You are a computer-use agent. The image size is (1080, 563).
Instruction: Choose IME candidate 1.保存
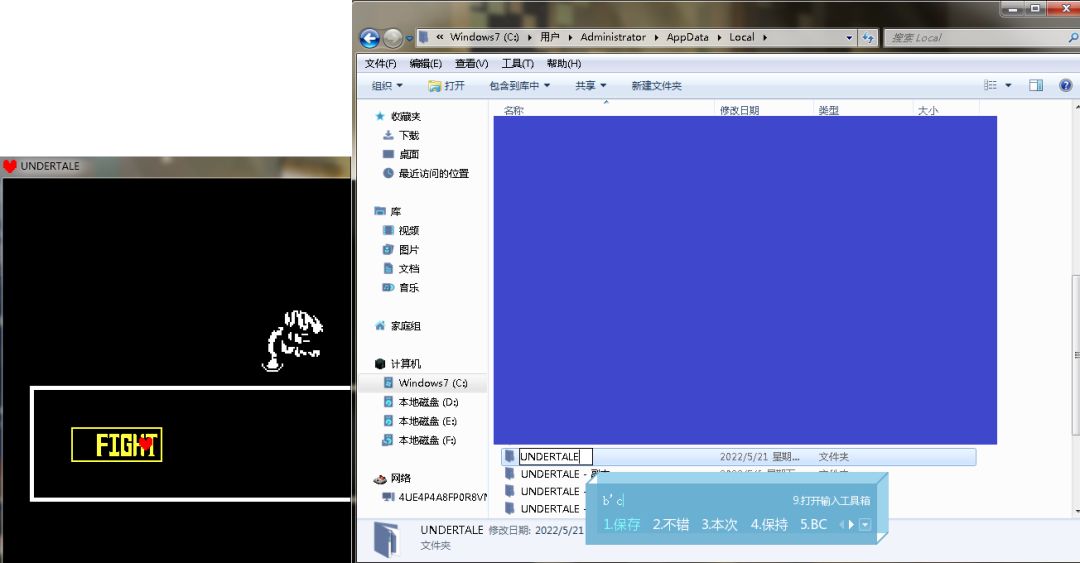(x=621, y=524)
